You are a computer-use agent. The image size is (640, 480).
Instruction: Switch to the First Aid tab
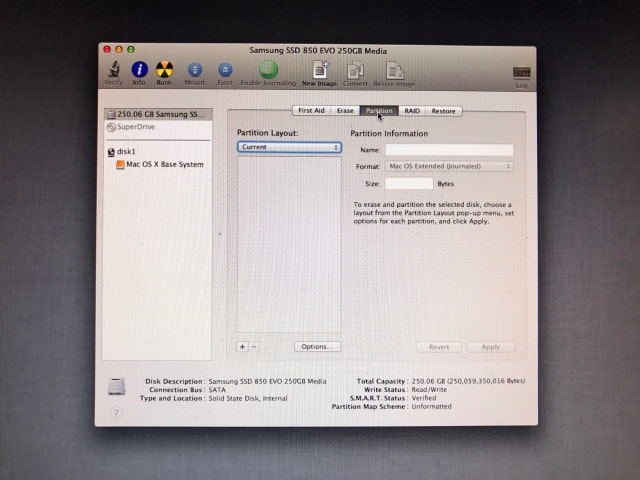point(311,111)
